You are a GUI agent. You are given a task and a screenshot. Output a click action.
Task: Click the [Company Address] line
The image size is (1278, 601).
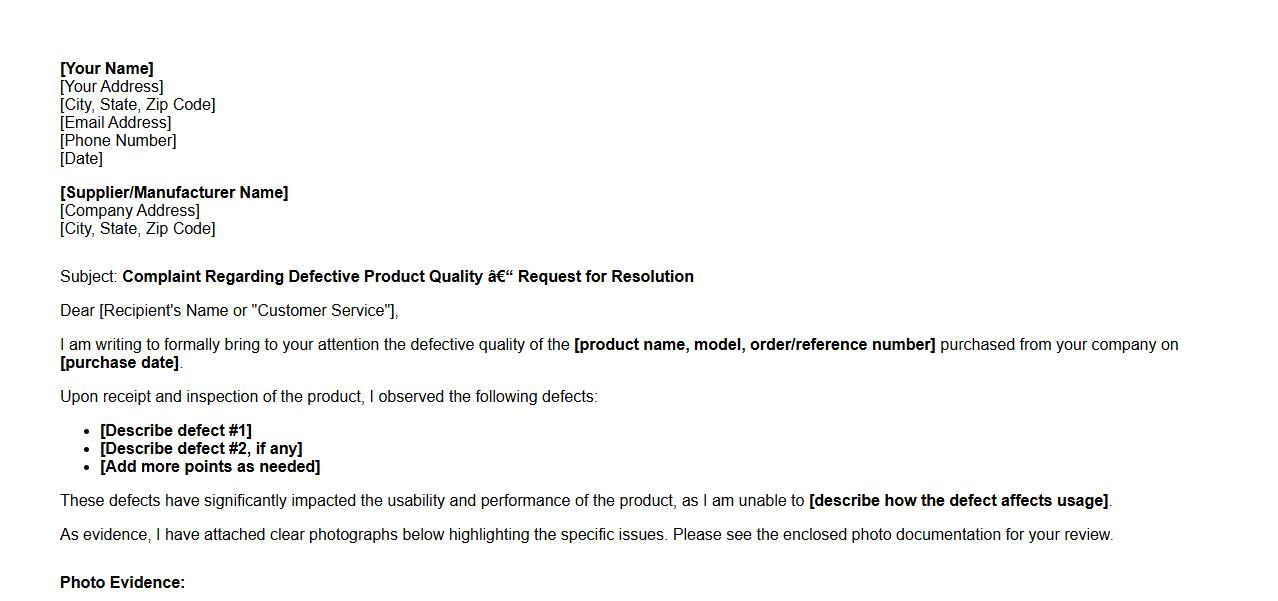(x=129, y=210)
